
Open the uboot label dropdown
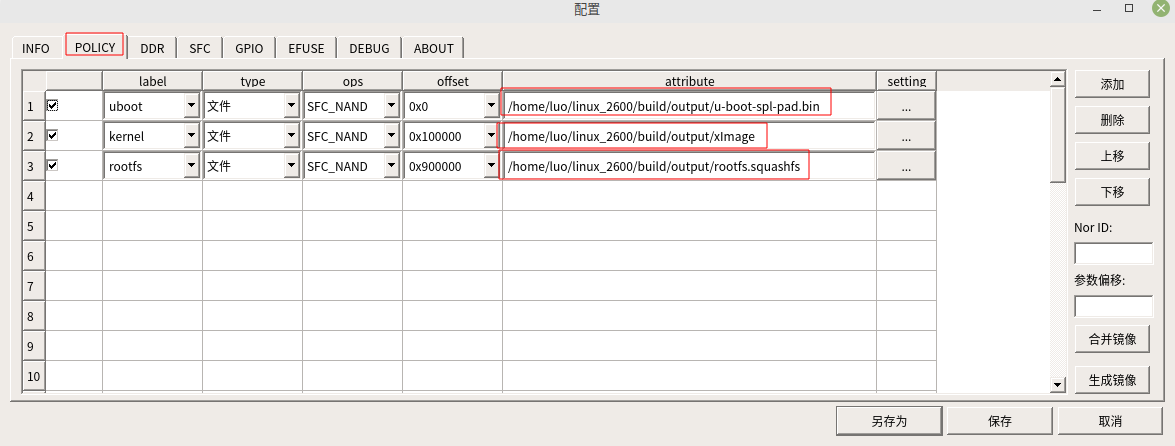[x=191, y=105]
